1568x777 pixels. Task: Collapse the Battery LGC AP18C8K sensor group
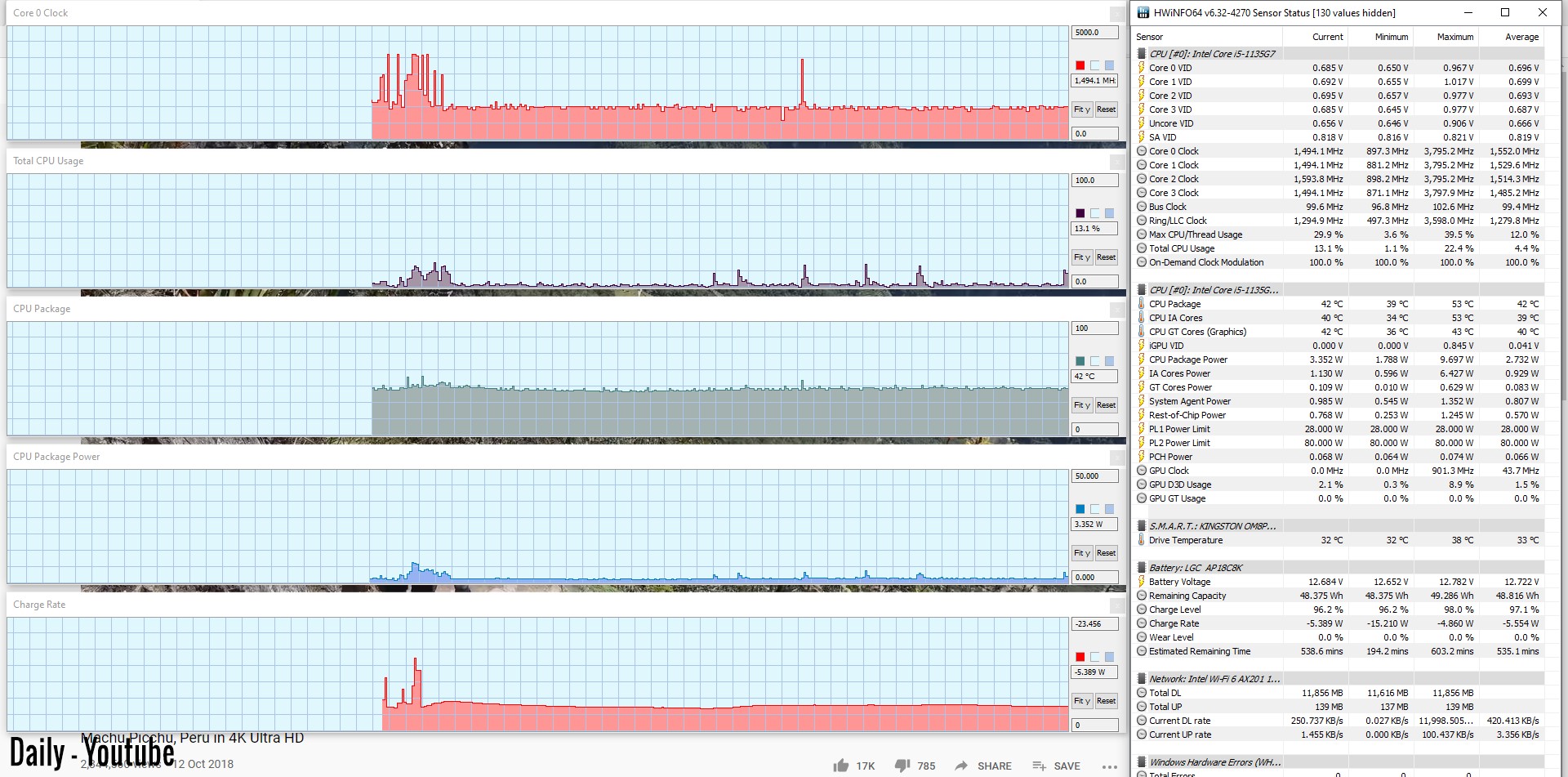pos(1142,568)
